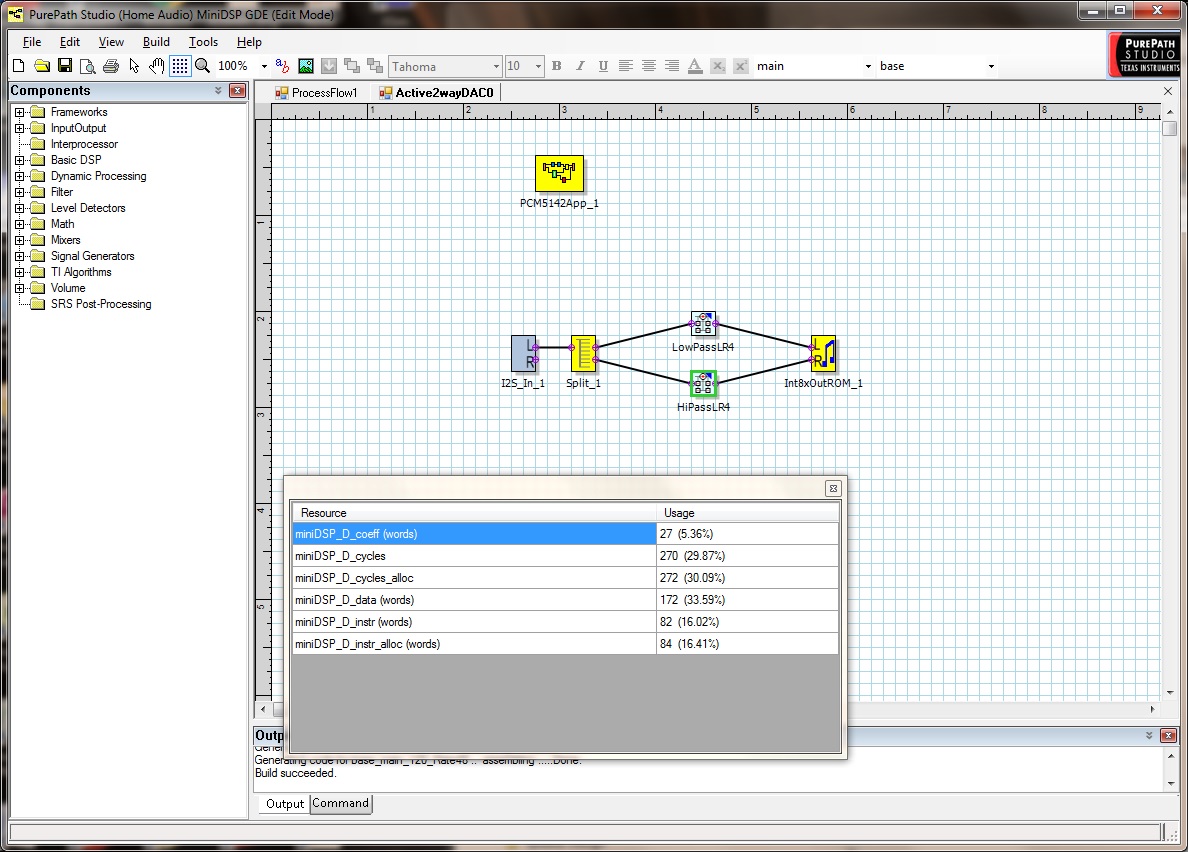Viewport: 1188px width, 852px height.
Task: Align text right
Action: point(672,66)
